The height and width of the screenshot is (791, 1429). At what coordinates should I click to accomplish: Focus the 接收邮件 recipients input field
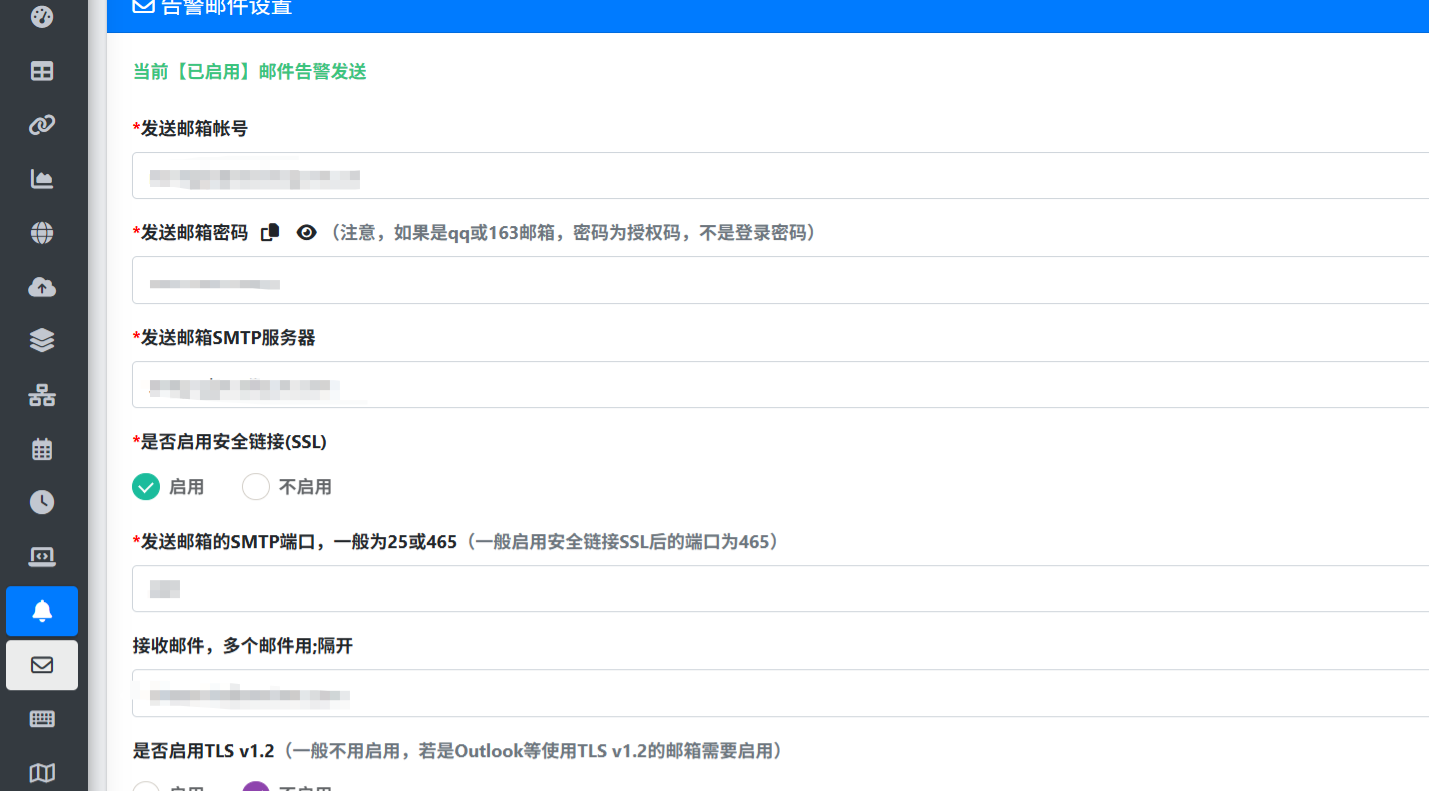(x=780, y=693)
